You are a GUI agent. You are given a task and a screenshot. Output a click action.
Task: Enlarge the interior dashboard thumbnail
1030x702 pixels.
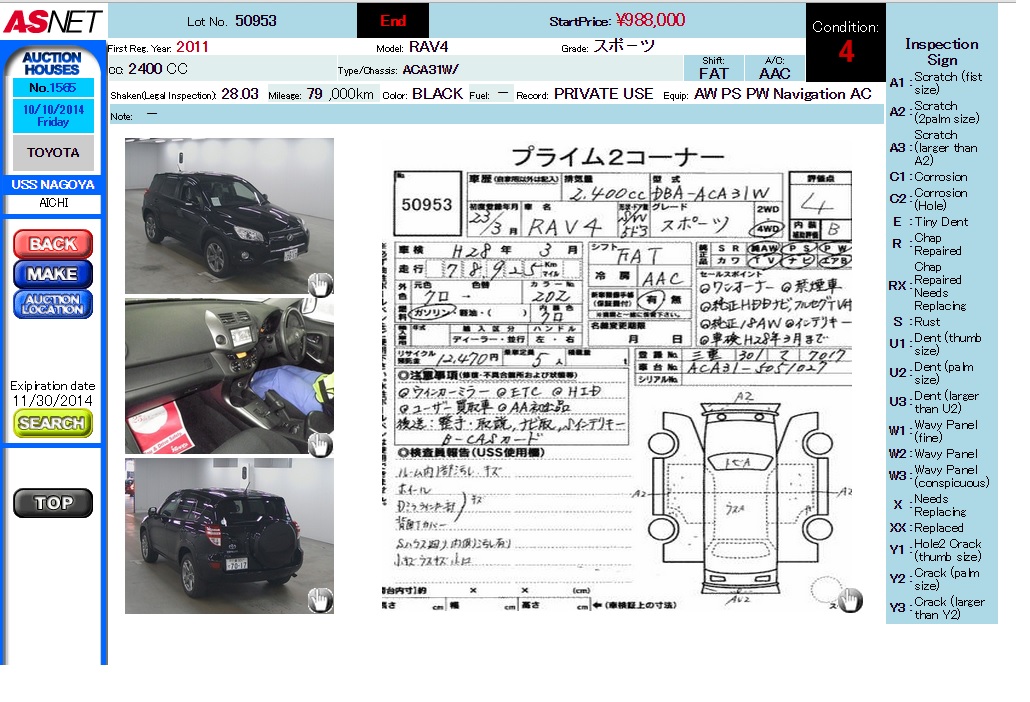pos(229,375)
